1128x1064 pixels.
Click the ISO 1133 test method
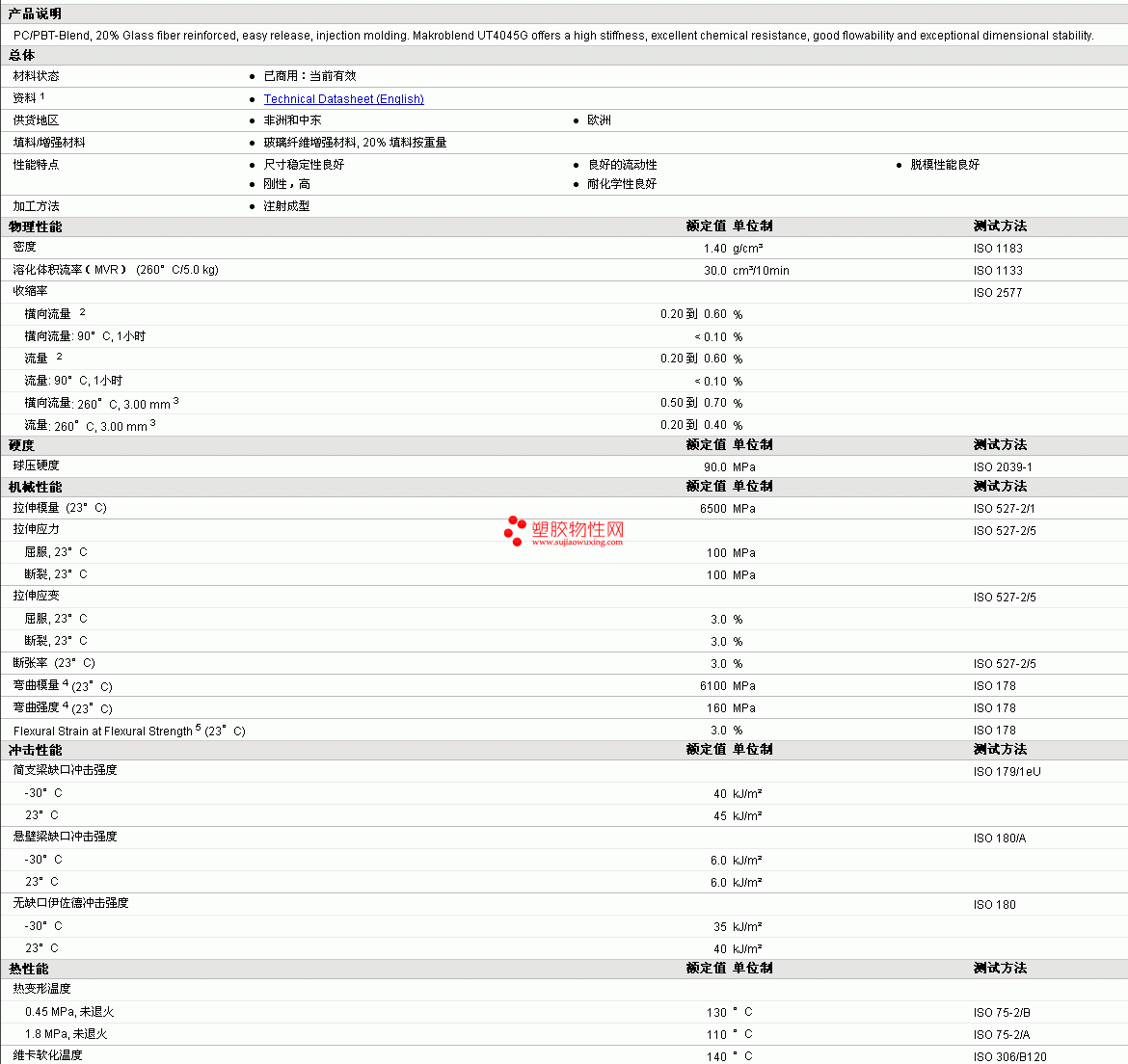[x=998, y=271]
